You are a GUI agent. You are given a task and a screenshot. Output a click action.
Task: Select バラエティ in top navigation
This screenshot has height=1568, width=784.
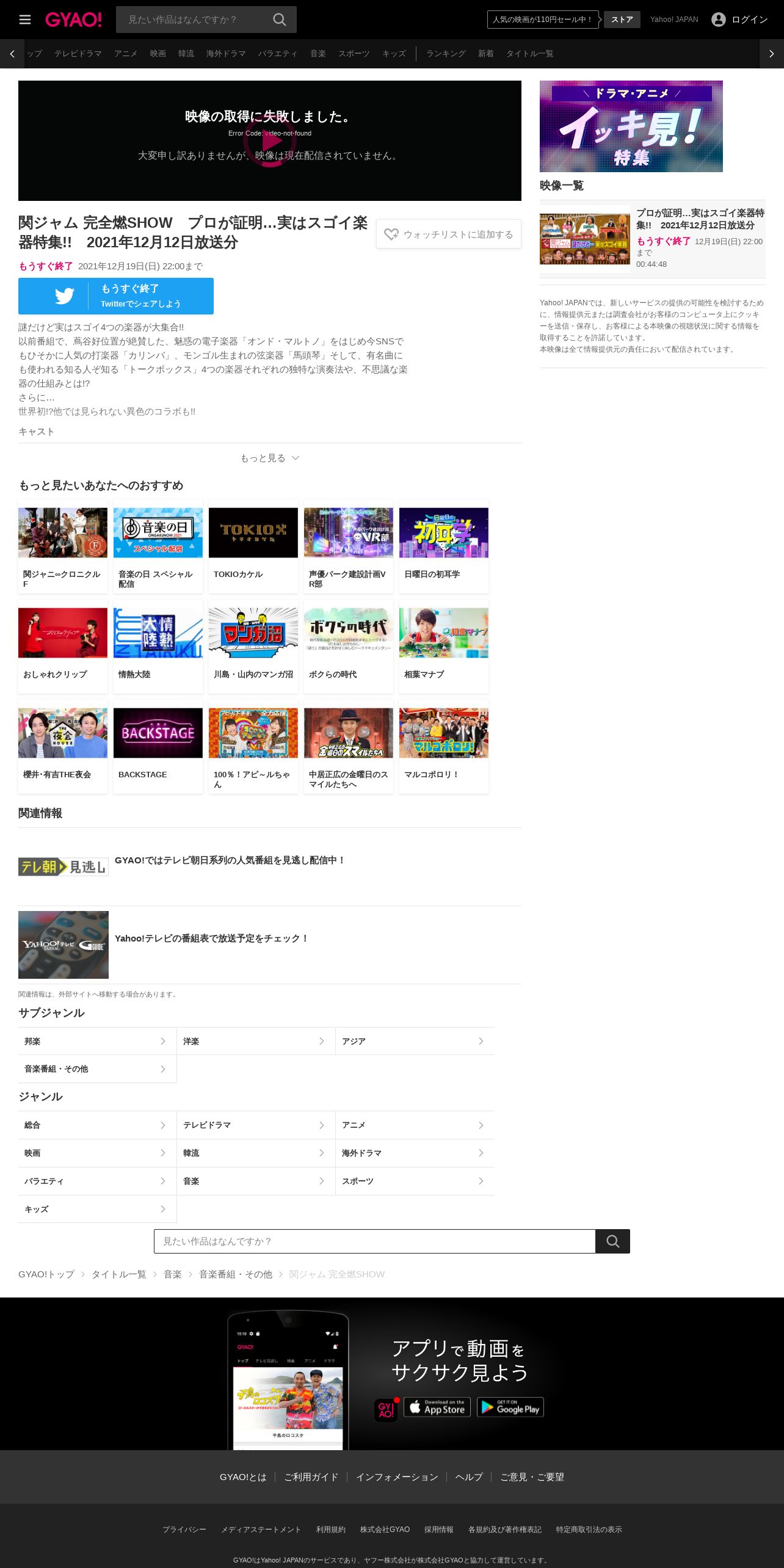click(x=278, y=54)
